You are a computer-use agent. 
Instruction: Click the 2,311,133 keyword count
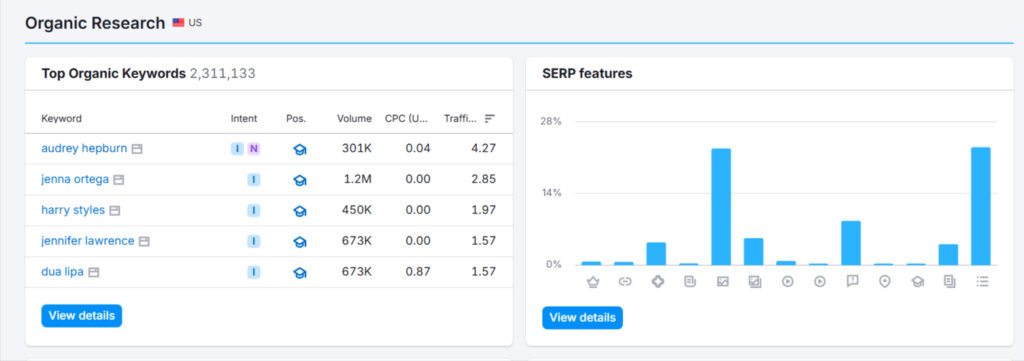tap(223, 74)
